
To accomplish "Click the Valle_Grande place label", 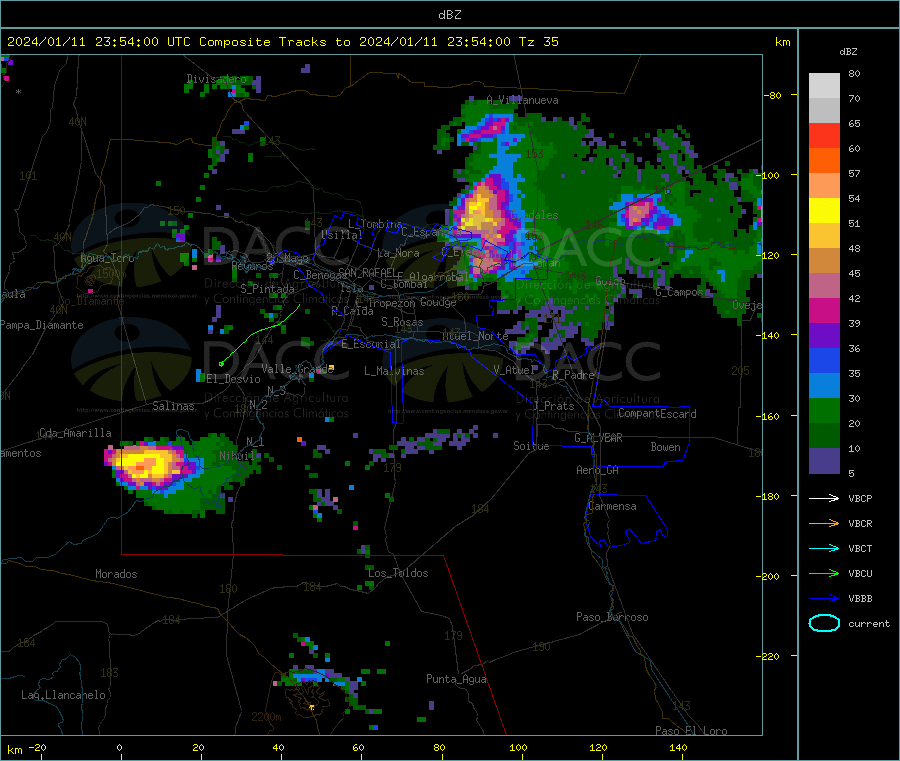I will 297,369.
